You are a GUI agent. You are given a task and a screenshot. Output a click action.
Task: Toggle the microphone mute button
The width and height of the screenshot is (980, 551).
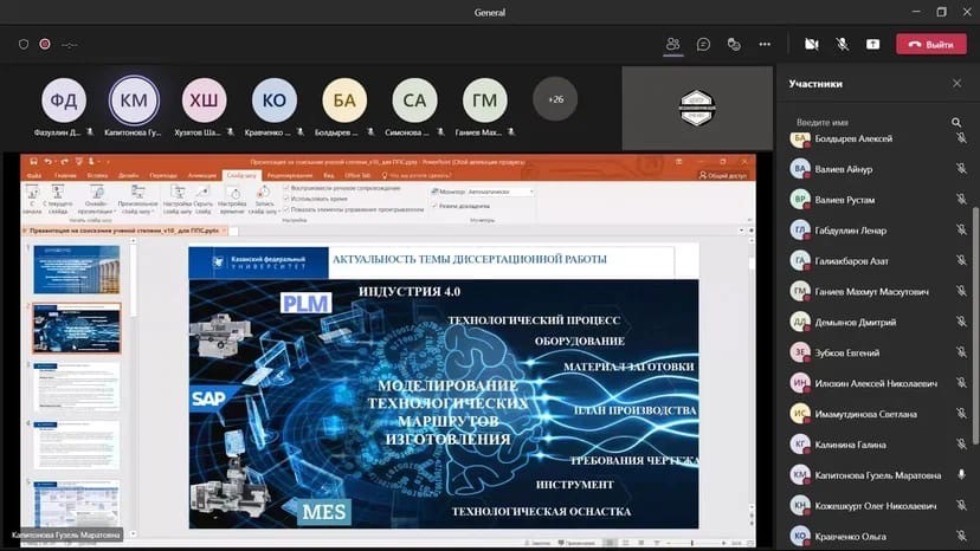coord(842,44)
